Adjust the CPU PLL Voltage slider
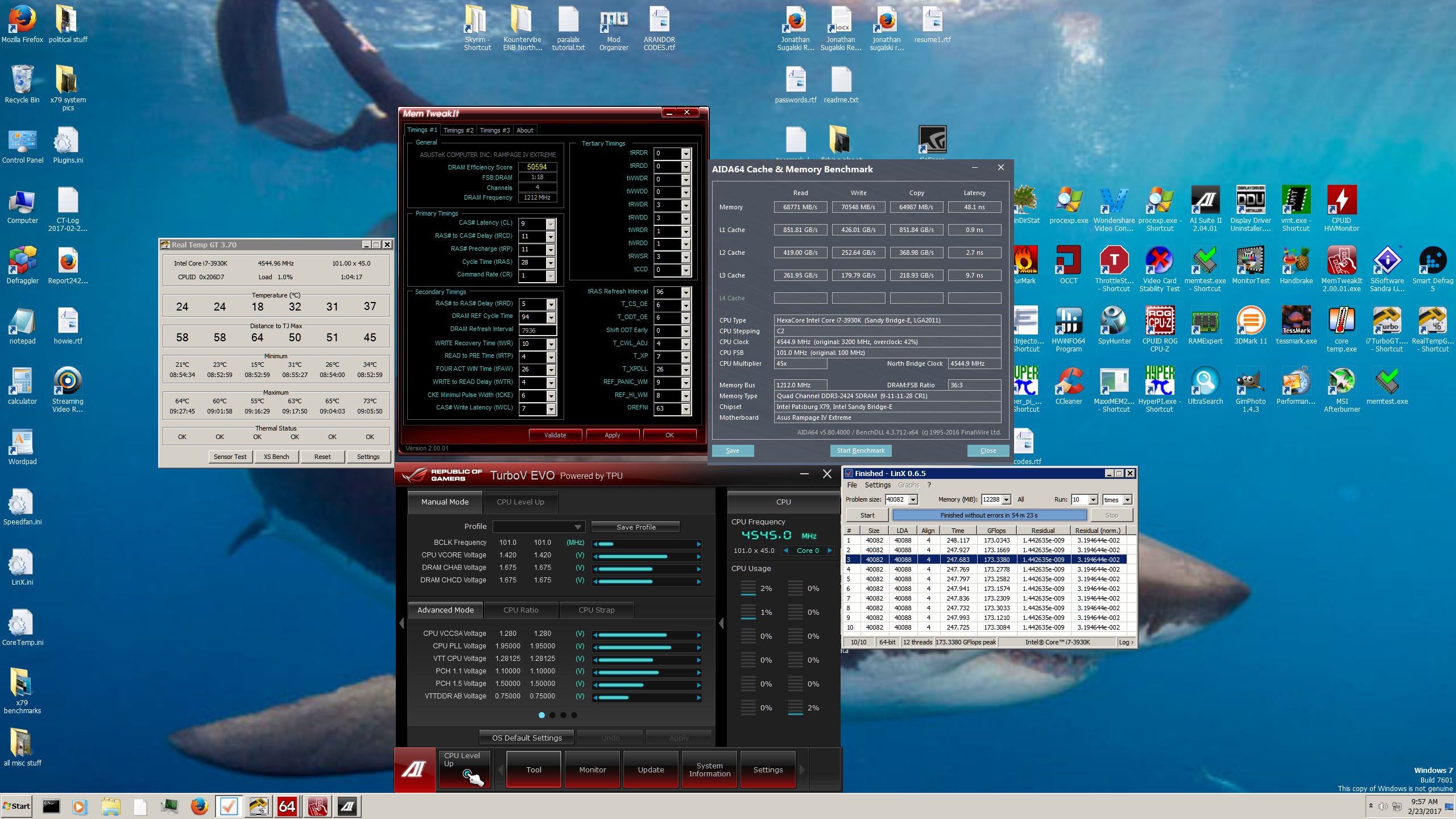Image resolution: width=1456 pixels, height=819 pixels. tap(647, 648)
